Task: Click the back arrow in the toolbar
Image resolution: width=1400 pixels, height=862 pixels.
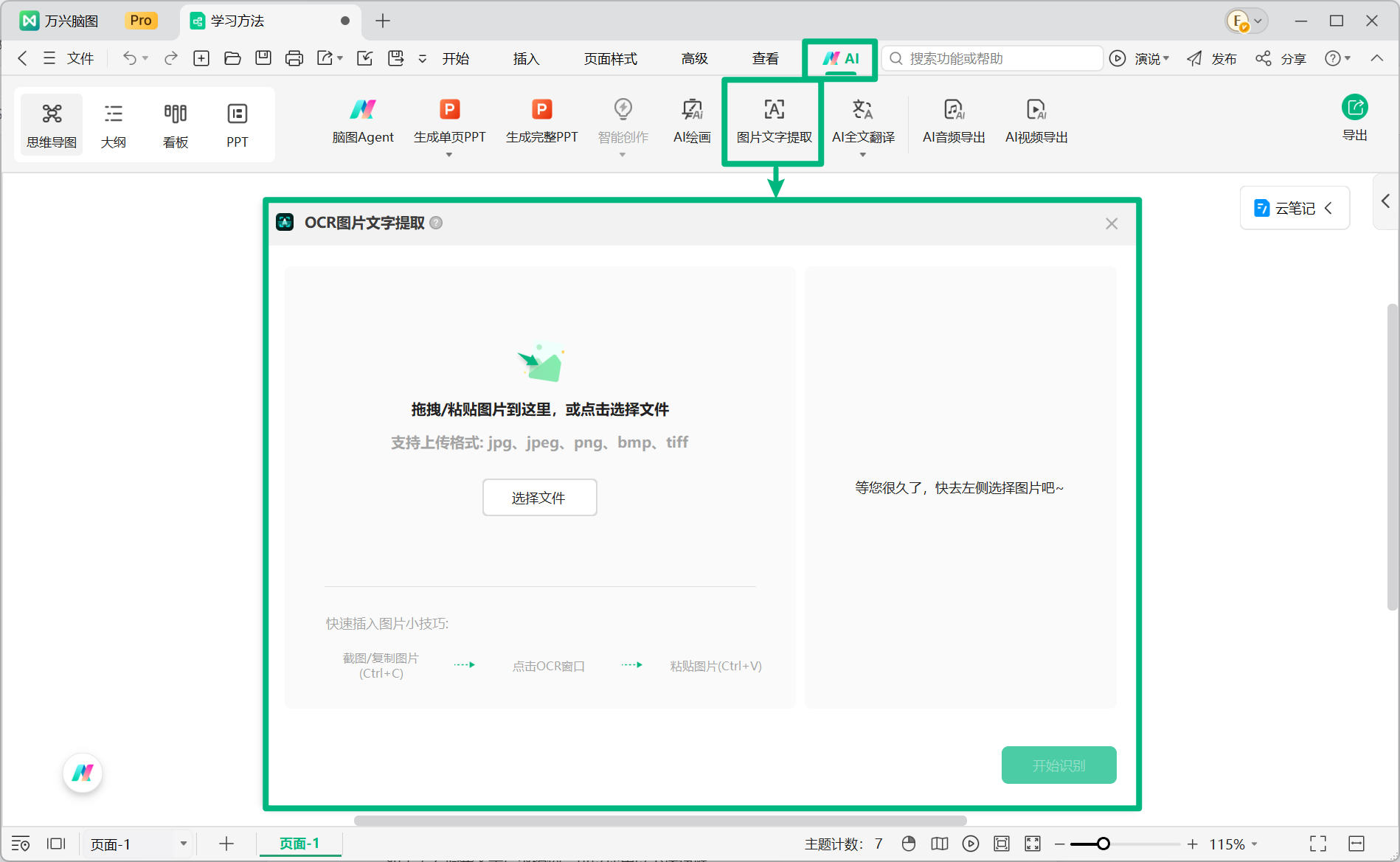Action: point(22,58)
